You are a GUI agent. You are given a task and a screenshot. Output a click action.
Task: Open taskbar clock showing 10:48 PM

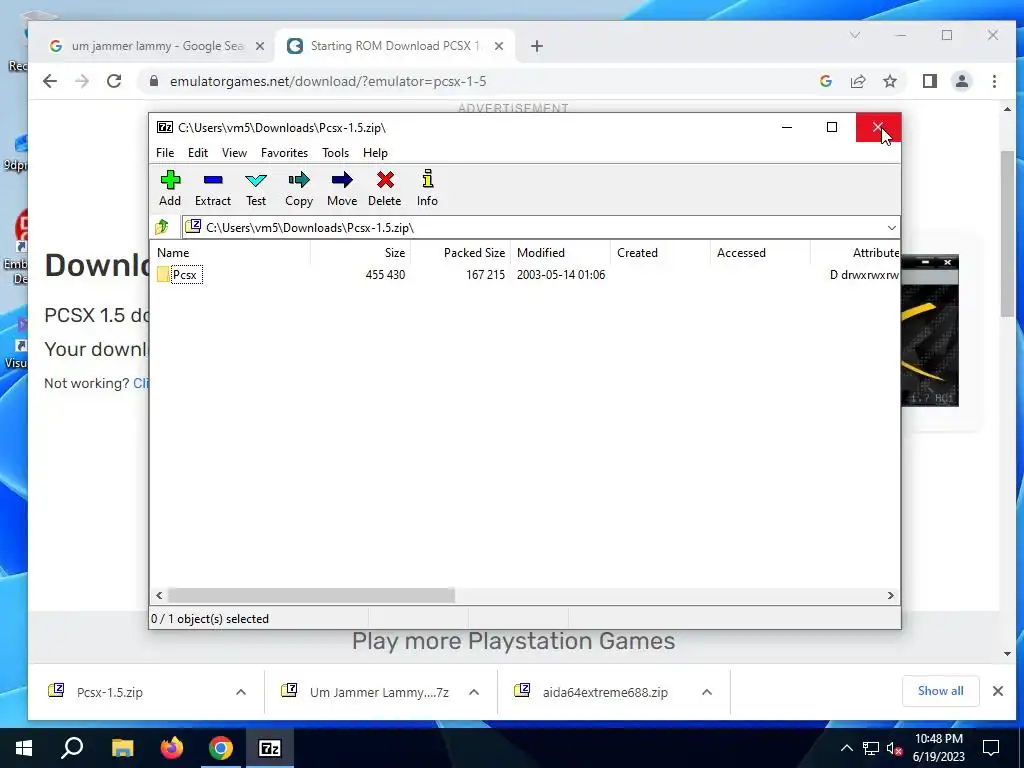pyautogui.click(x=938, y=748)
